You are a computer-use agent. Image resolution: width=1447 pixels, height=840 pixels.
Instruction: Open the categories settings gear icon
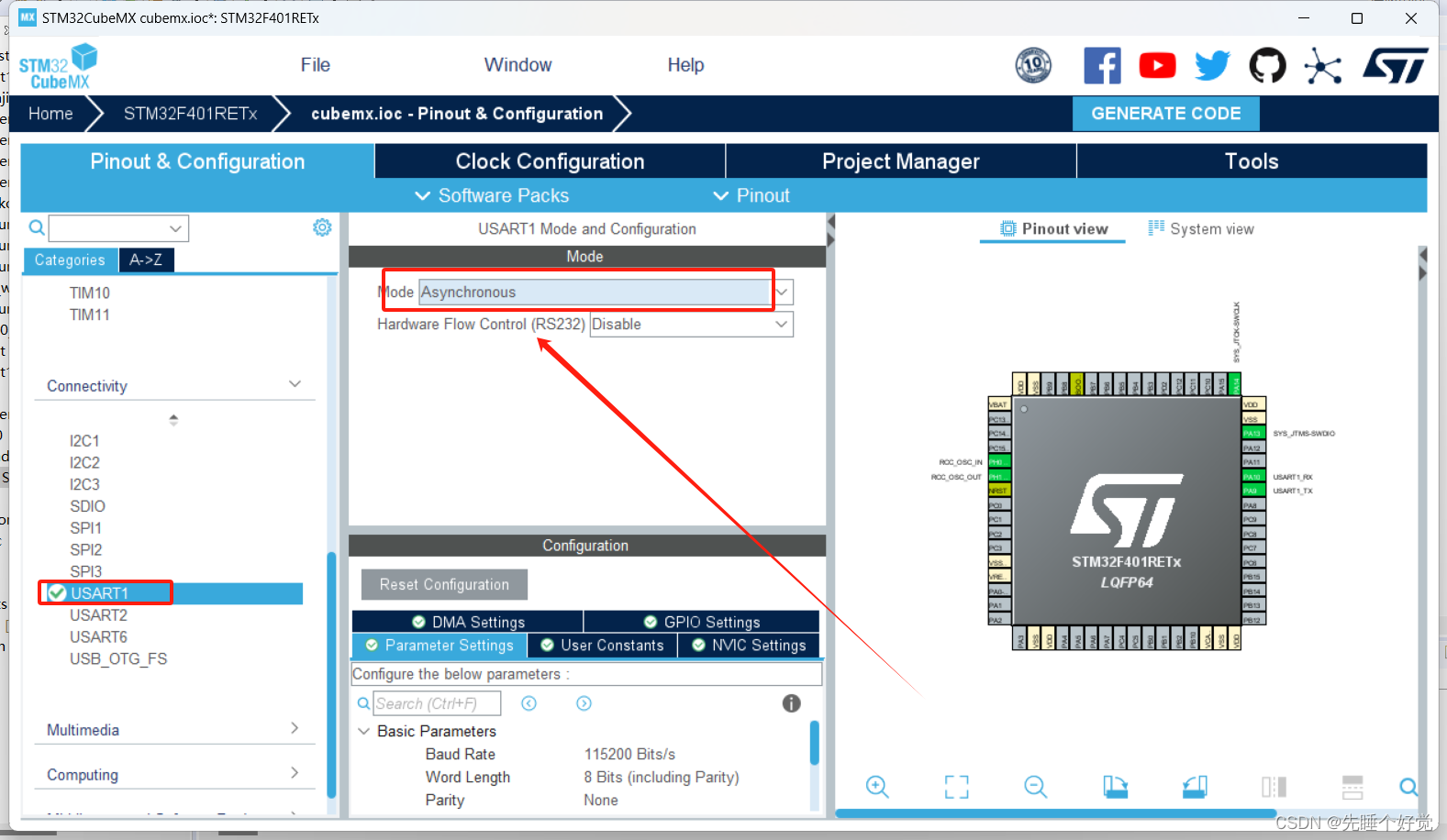[x=322, y=227]
